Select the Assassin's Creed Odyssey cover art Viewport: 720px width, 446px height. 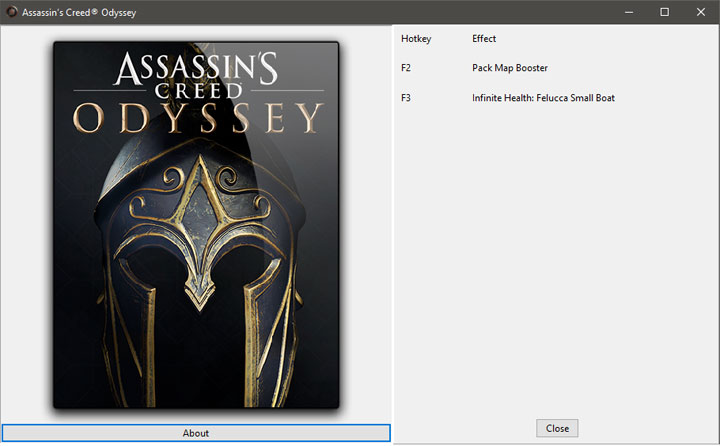pyautogui.click(x=196, y=225)
